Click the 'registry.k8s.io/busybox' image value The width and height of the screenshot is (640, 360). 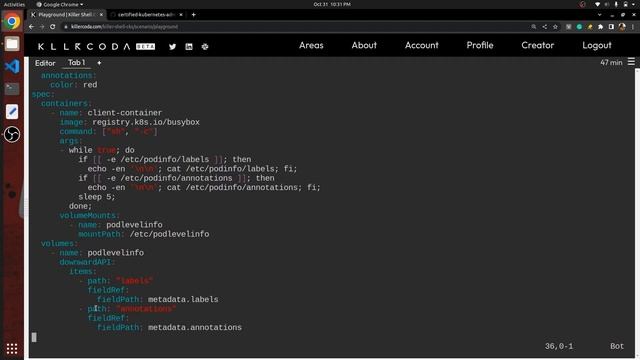point(146,122)
